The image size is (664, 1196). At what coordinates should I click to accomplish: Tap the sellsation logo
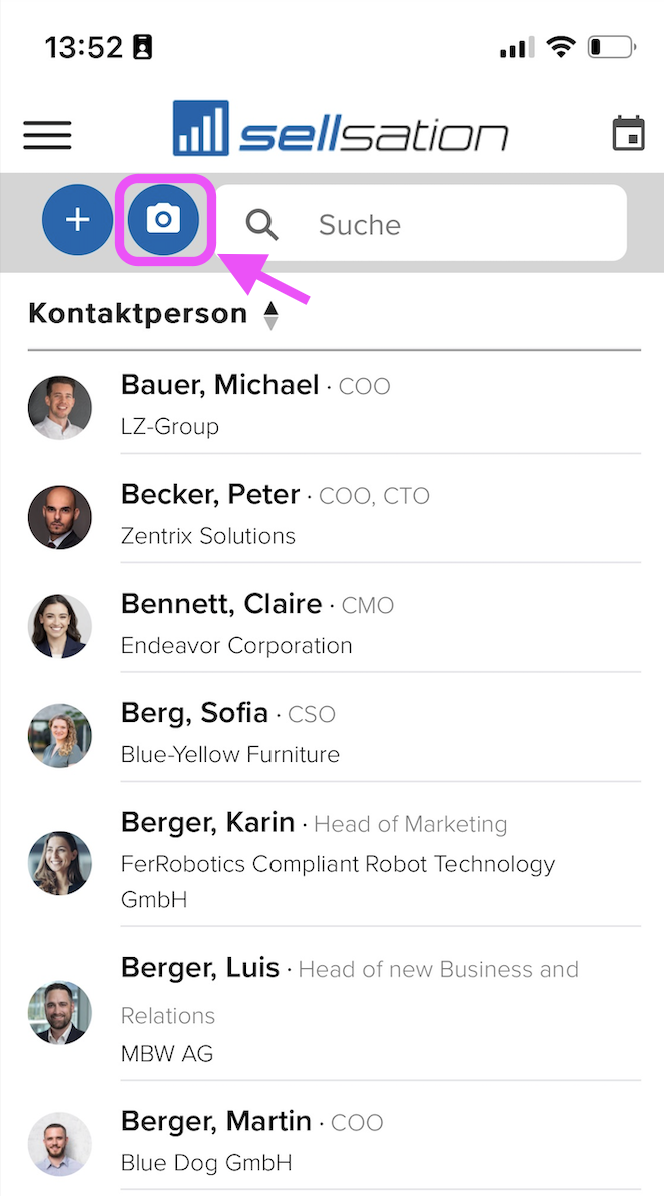coord(341,128)
